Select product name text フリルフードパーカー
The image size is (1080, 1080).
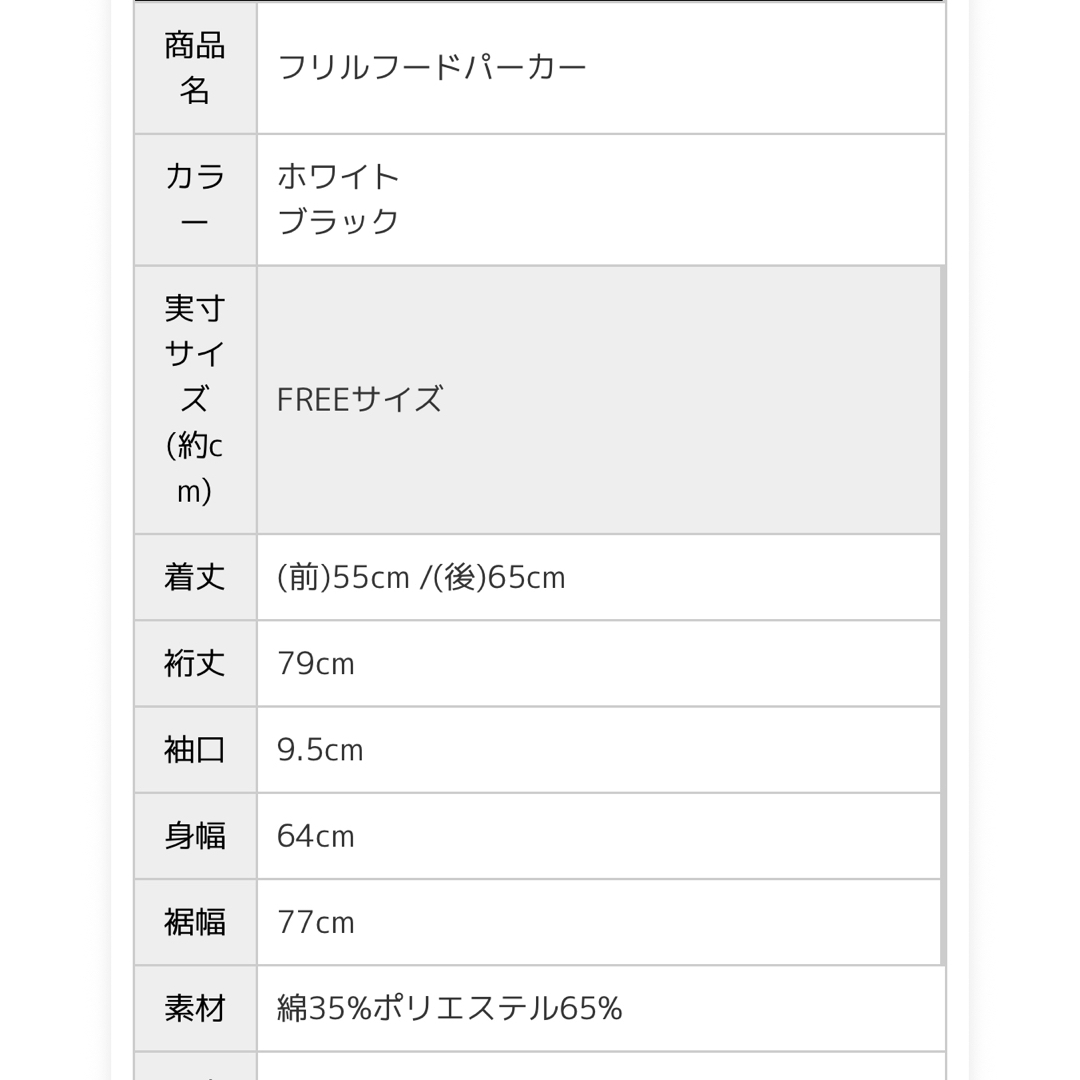tap(432, 68)
